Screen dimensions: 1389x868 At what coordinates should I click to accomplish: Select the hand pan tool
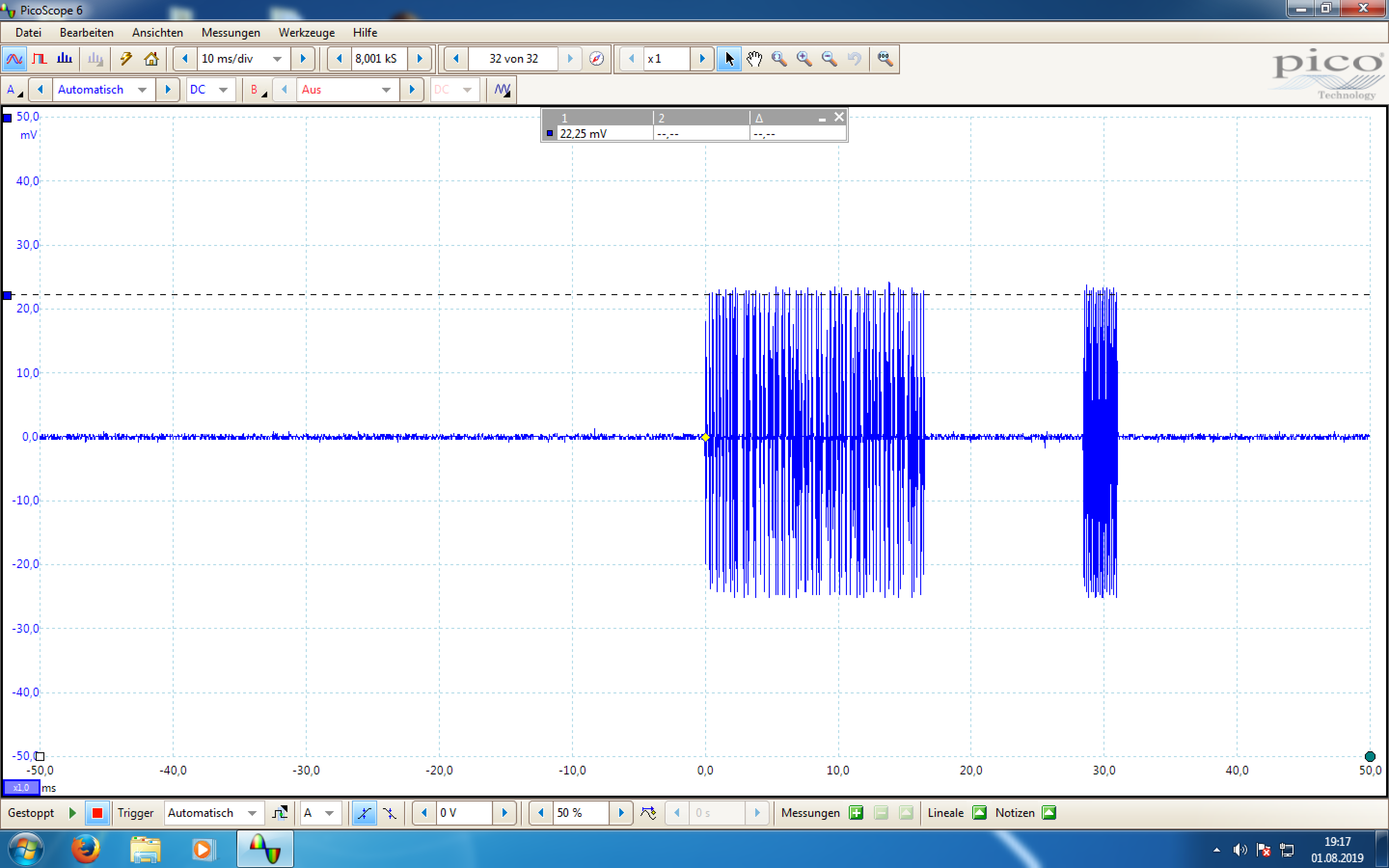pos(754,58)
